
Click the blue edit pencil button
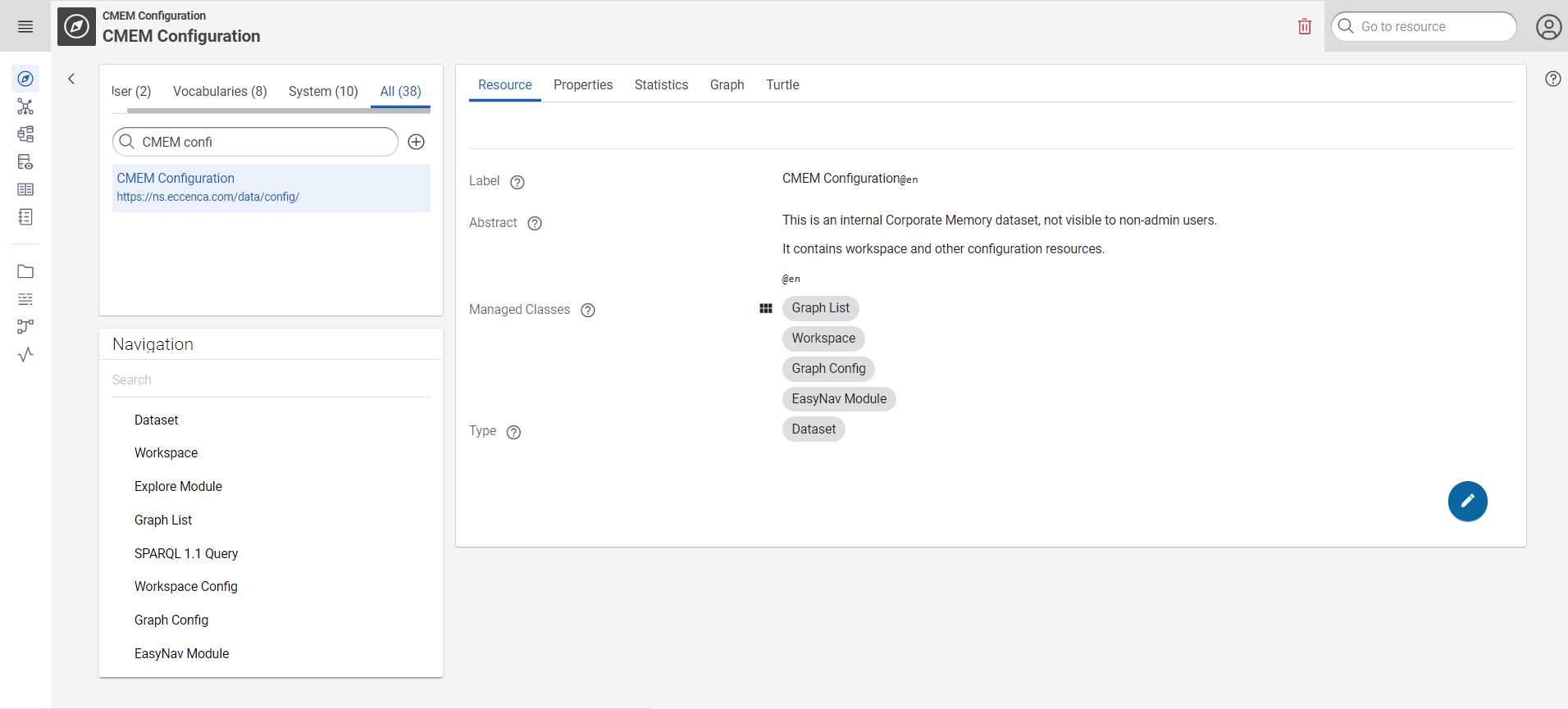[x=1467, y=501]
